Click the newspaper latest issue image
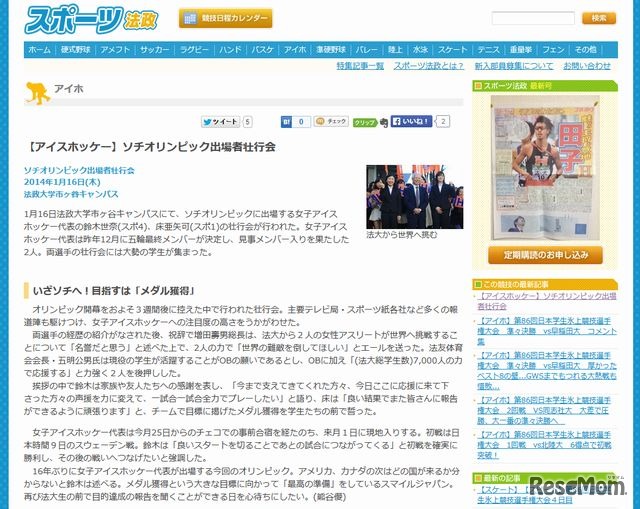The image size is (640, 509). point(545,167)
